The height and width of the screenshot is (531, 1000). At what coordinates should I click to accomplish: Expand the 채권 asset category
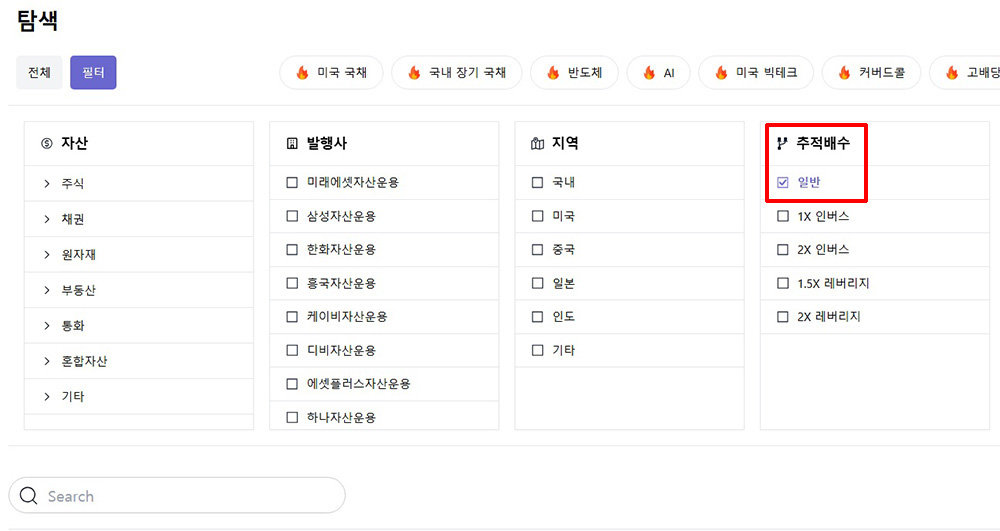[47, 219]
